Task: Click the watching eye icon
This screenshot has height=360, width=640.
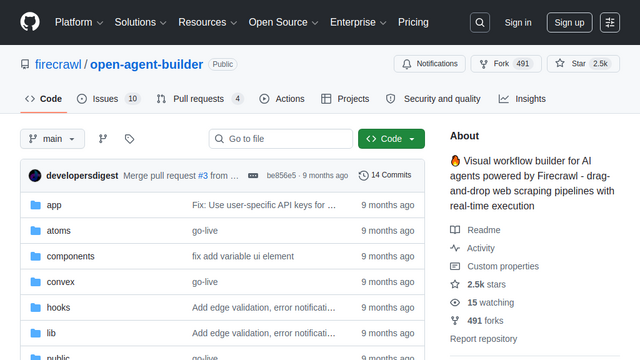Action: click(x=455, y=302)
